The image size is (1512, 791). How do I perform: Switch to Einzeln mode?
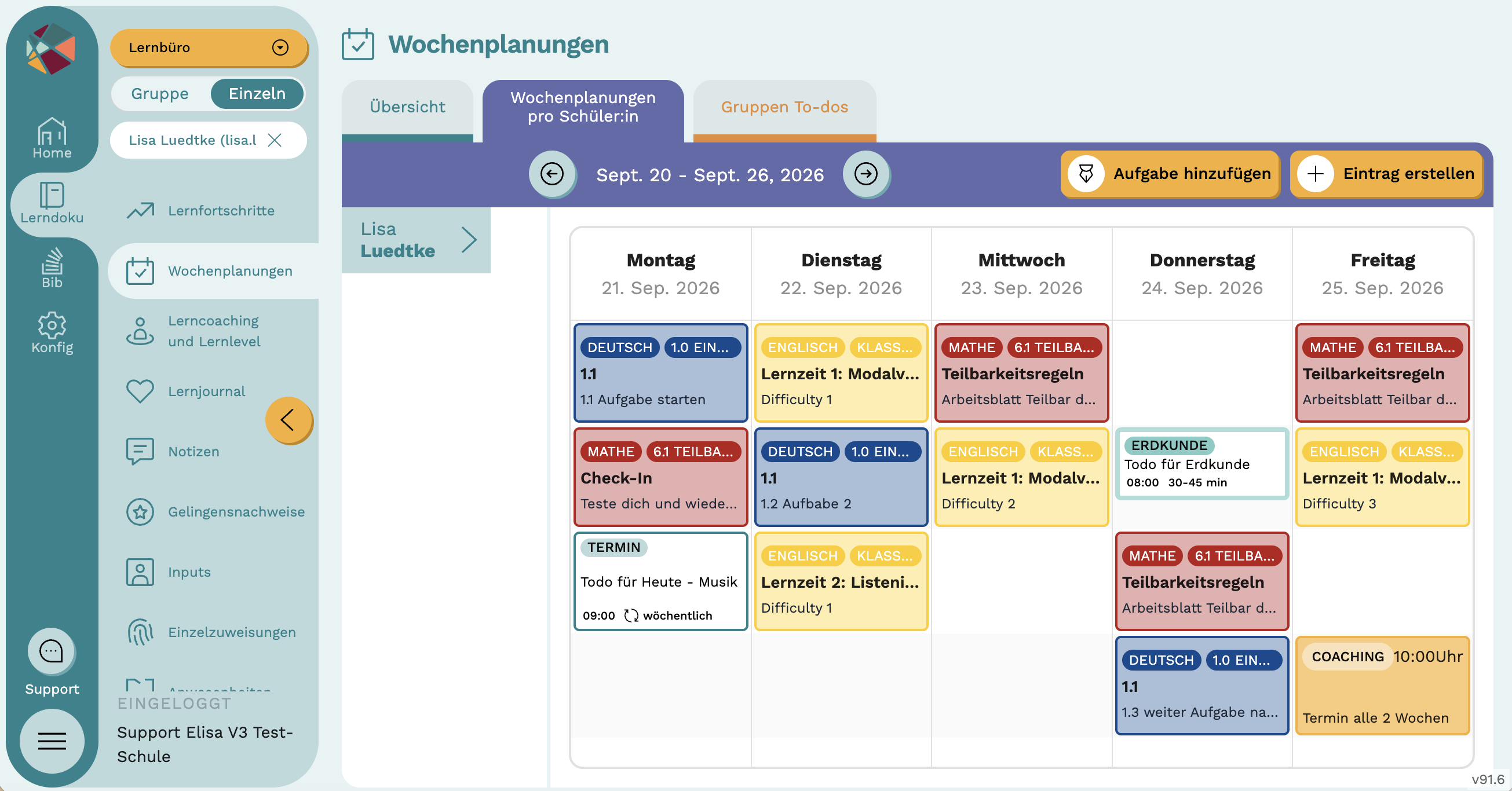(x=257, y=94)
